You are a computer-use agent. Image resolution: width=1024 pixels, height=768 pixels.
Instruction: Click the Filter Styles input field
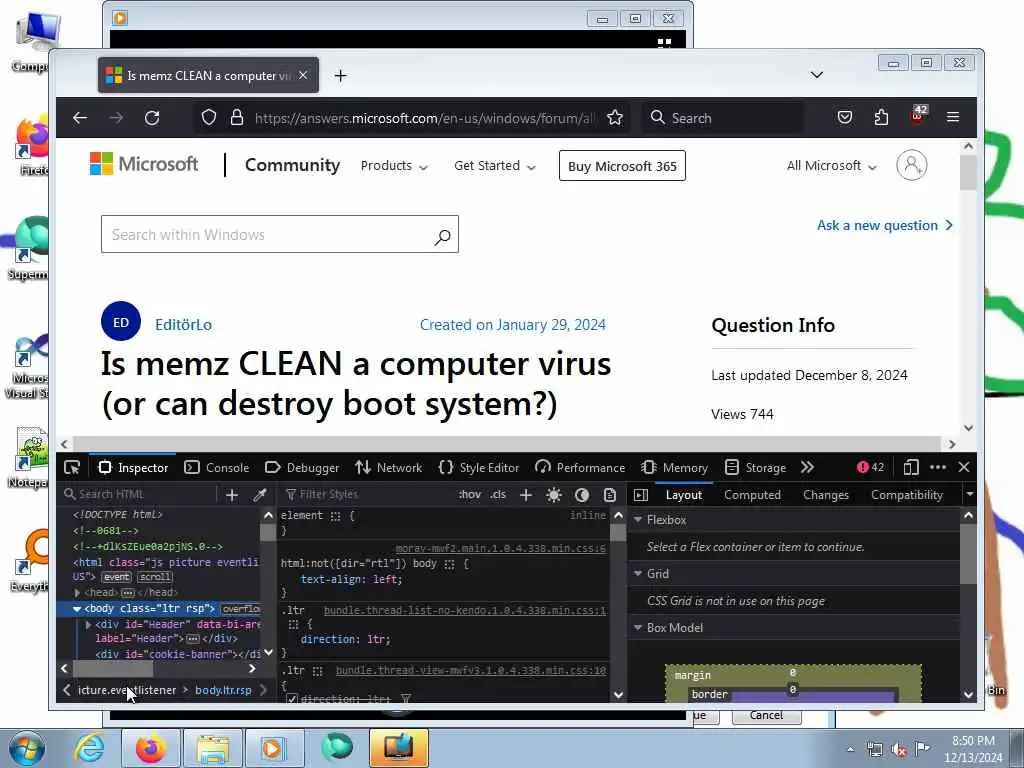tap(369, 494)
